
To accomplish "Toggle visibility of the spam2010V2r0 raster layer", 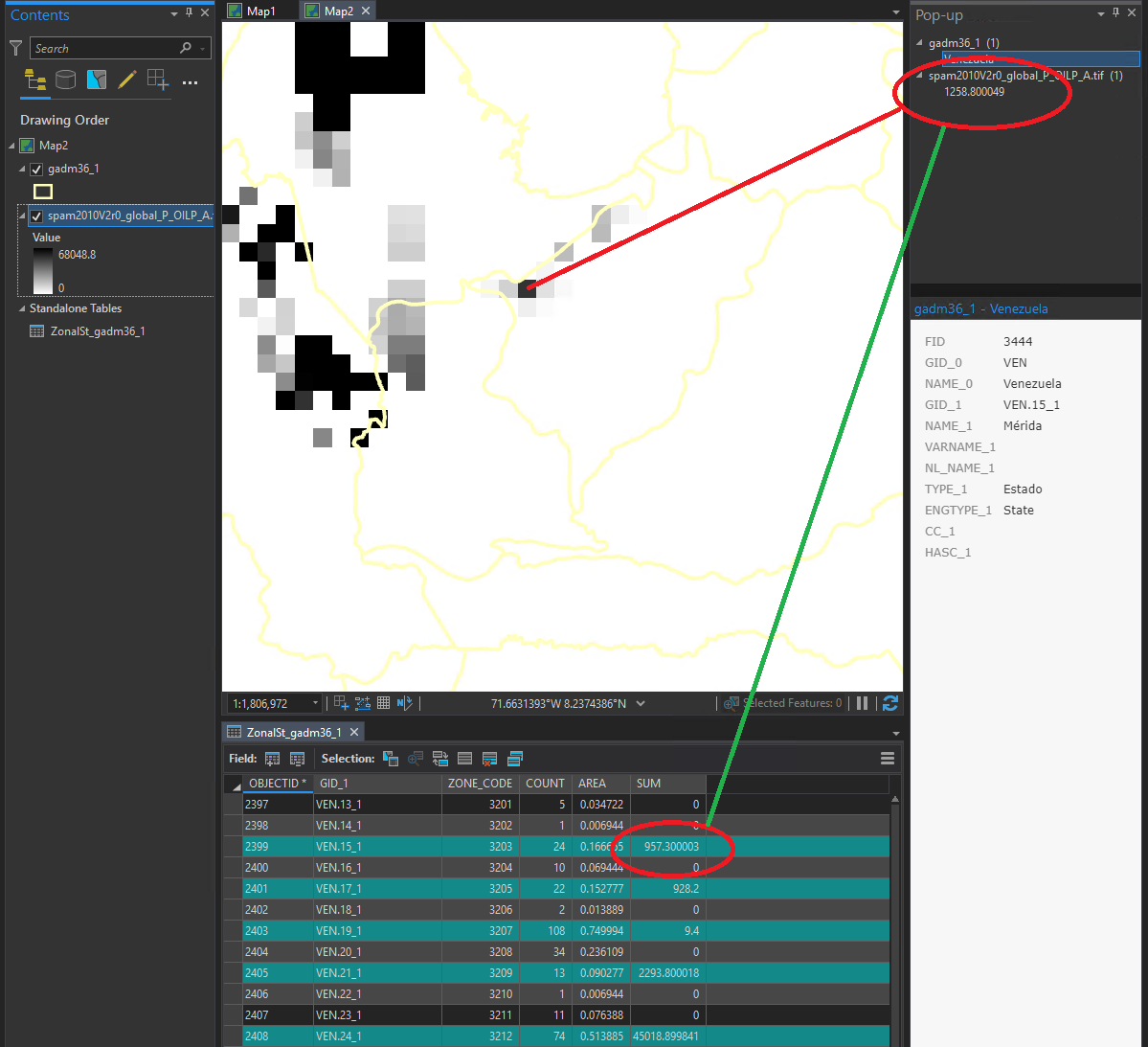I will coord(36,216).
